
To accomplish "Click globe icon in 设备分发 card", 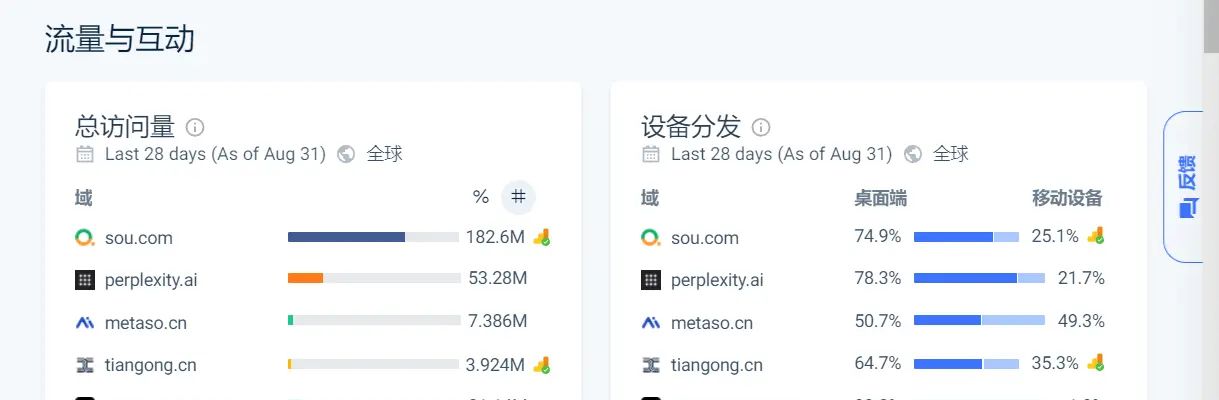I will (x=913, y=154).
